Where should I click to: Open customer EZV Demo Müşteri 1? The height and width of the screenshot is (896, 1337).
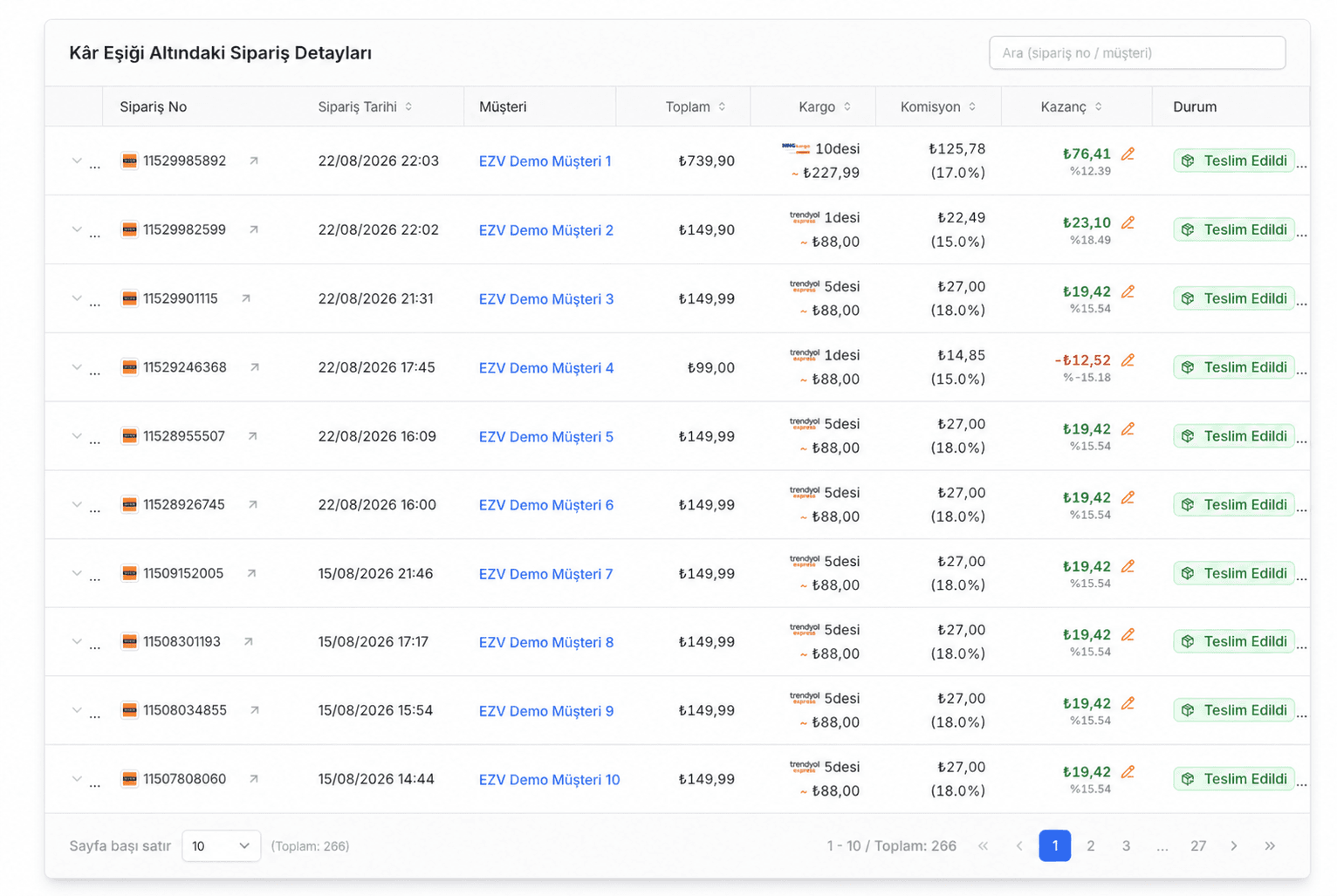545,161
